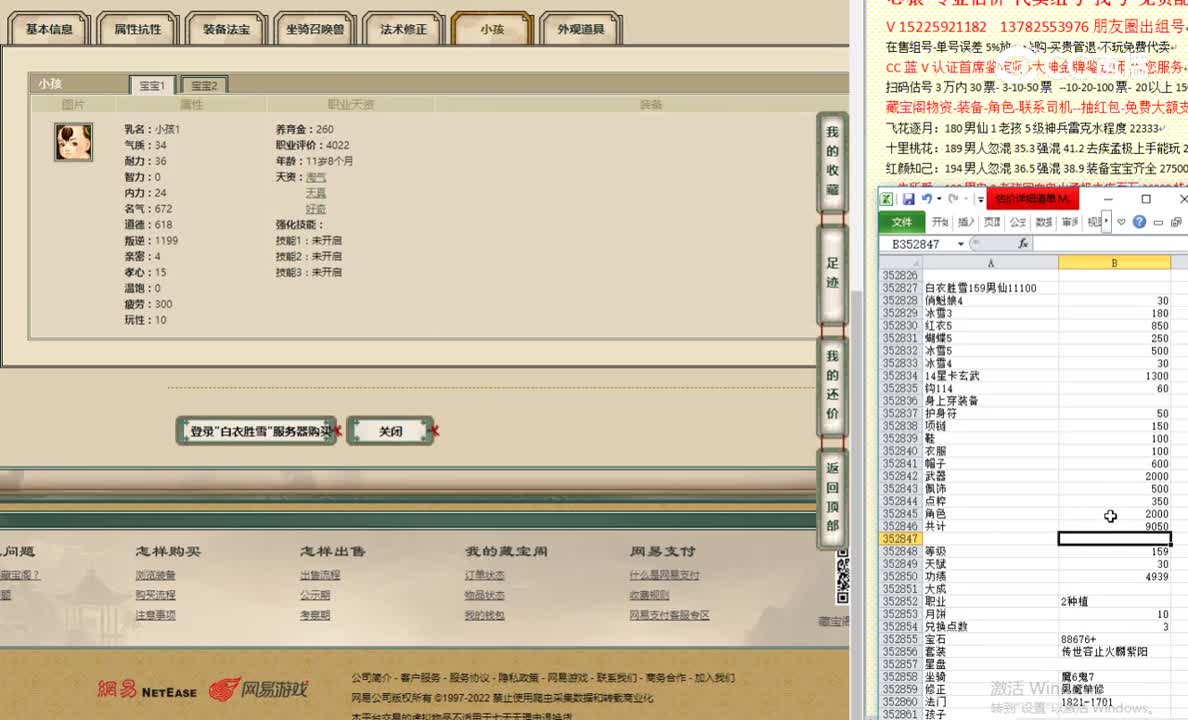Open the Excel 文件 ribbon tab
1188x720 pixels.
pyautogui.click(x=903, y=222)
